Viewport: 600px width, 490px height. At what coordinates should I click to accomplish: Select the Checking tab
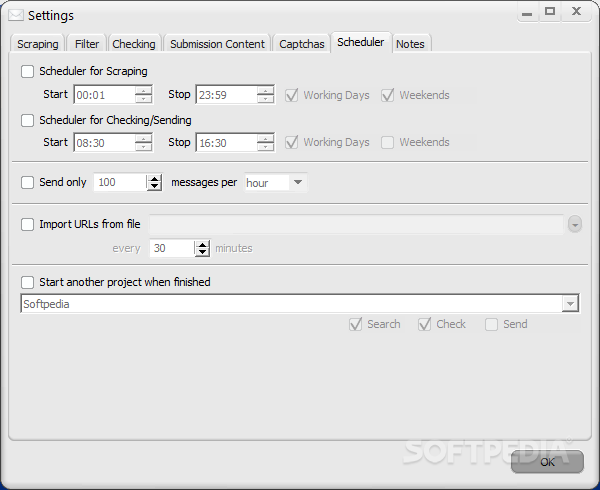[x=134, y=44]
